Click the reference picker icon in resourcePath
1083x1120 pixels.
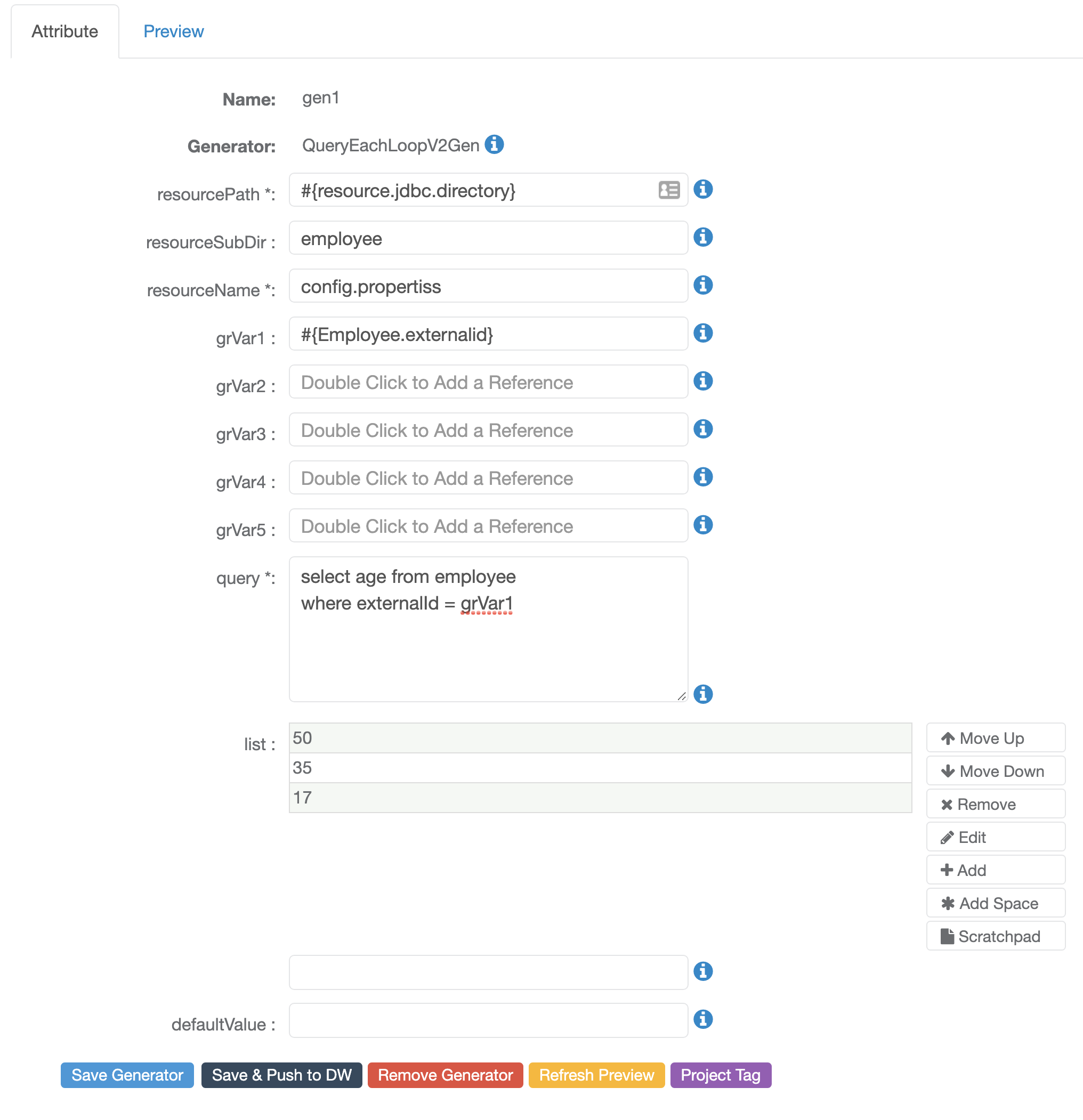click(669, 190)
